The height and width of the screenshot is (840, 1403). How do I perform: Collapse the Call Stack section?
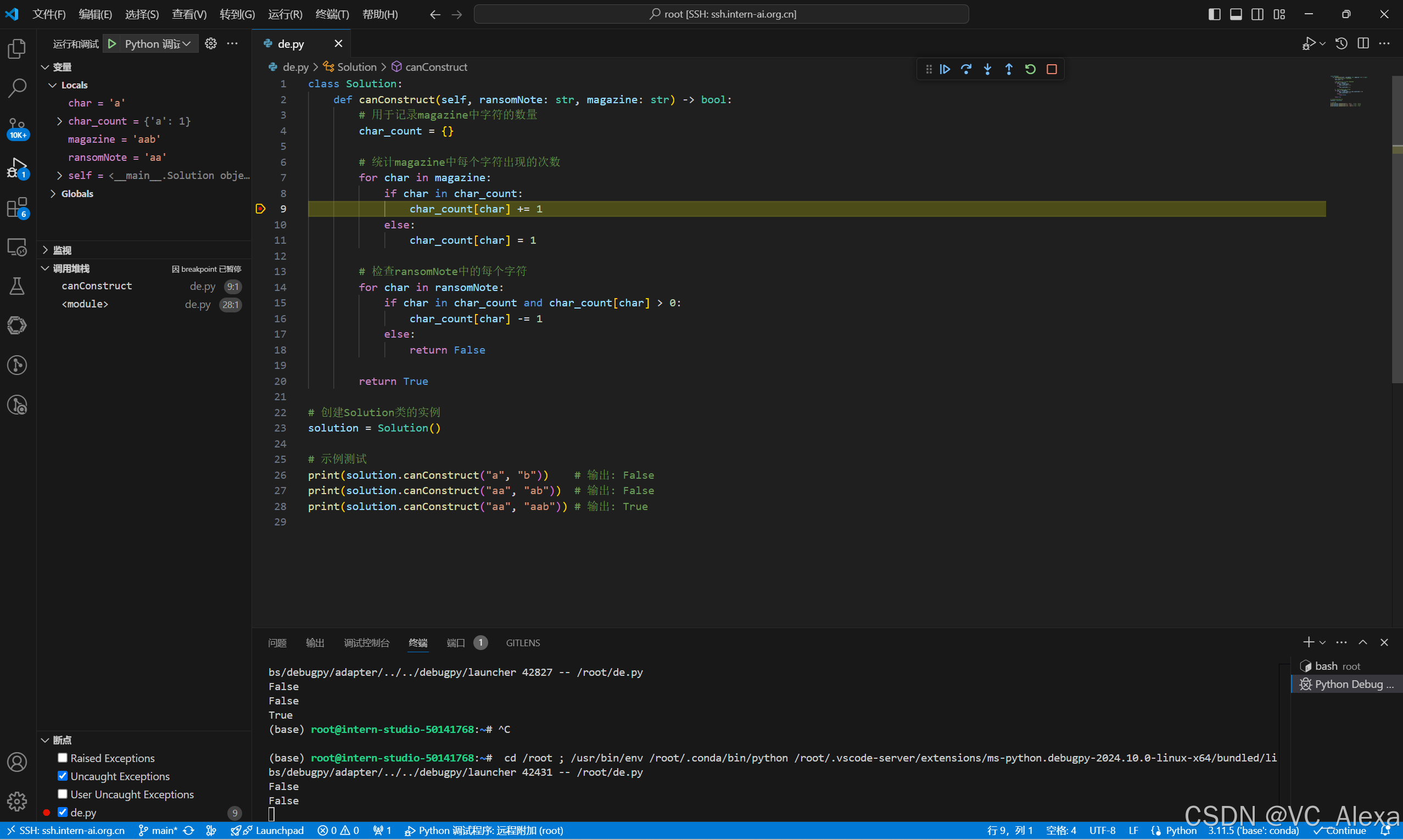pos(45,268)
